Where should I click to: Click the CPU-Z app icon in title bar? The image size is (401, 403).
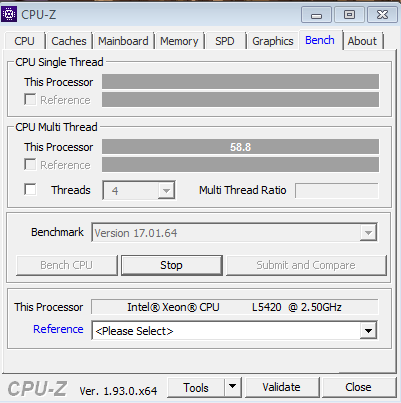coord(9,14)
